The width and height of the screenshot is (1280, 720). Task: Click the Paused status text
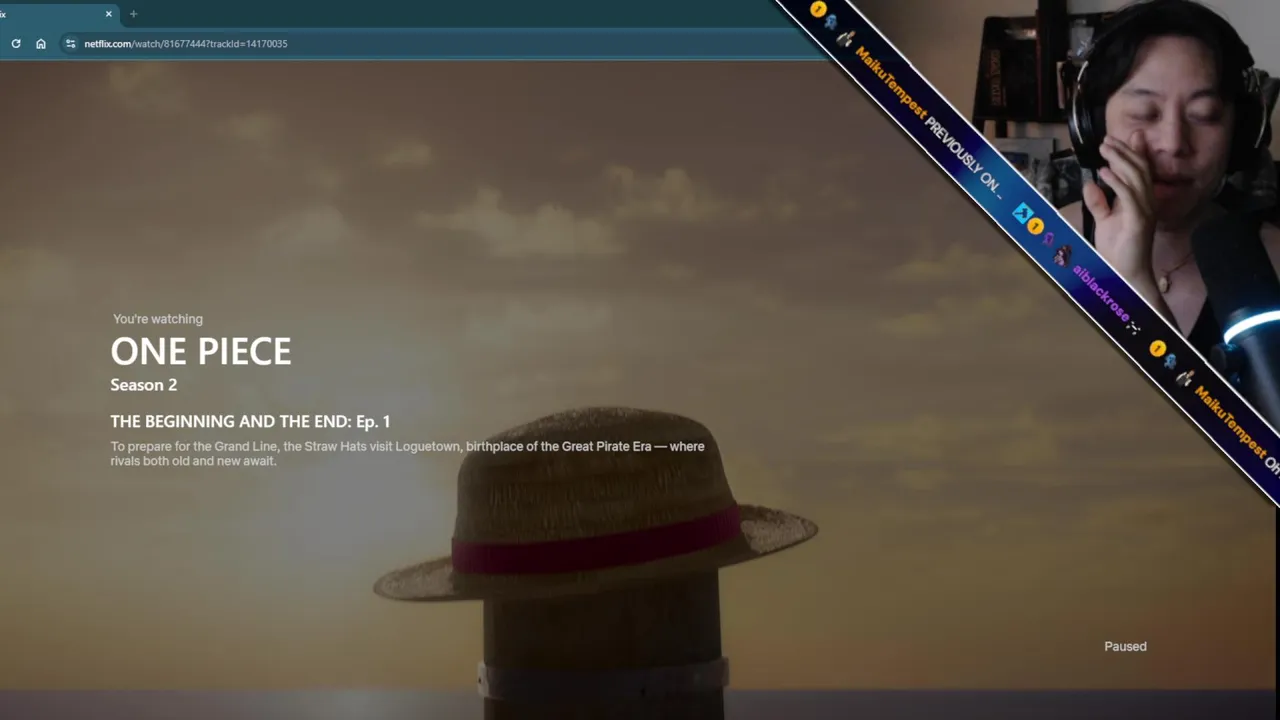pos(1125,646)
